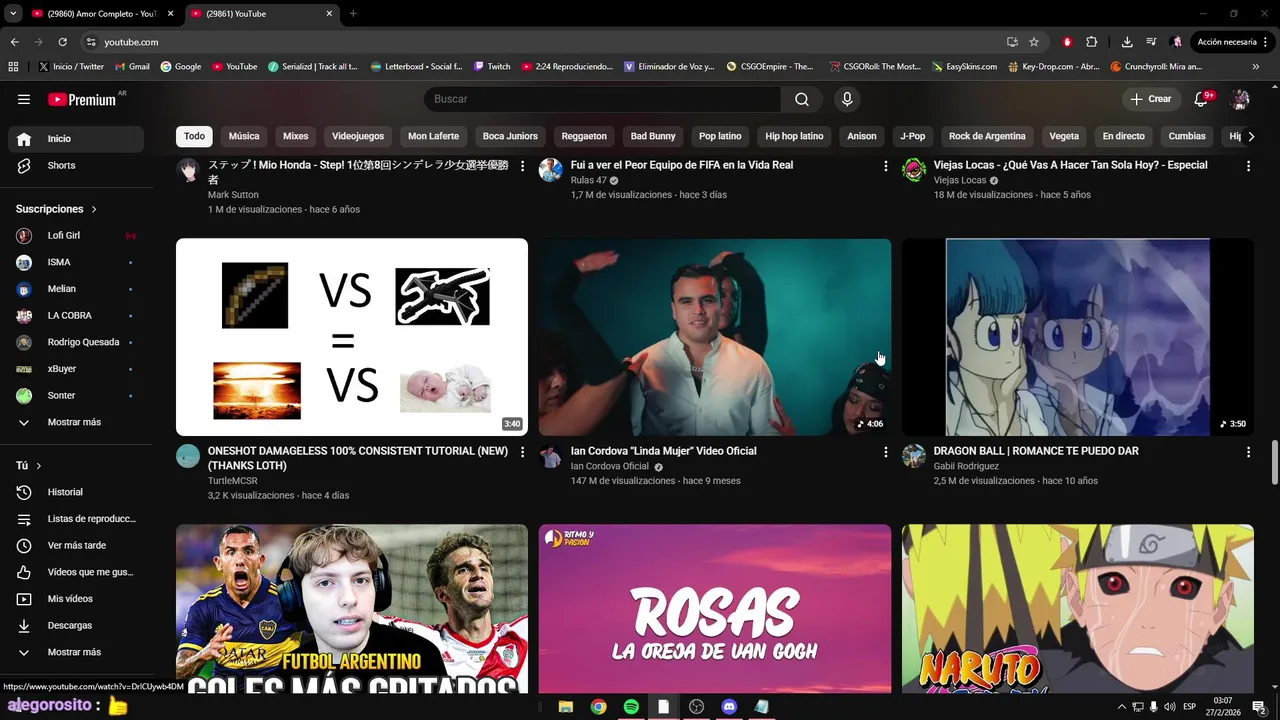Open Chrome downloads icon

[1127, 42]
